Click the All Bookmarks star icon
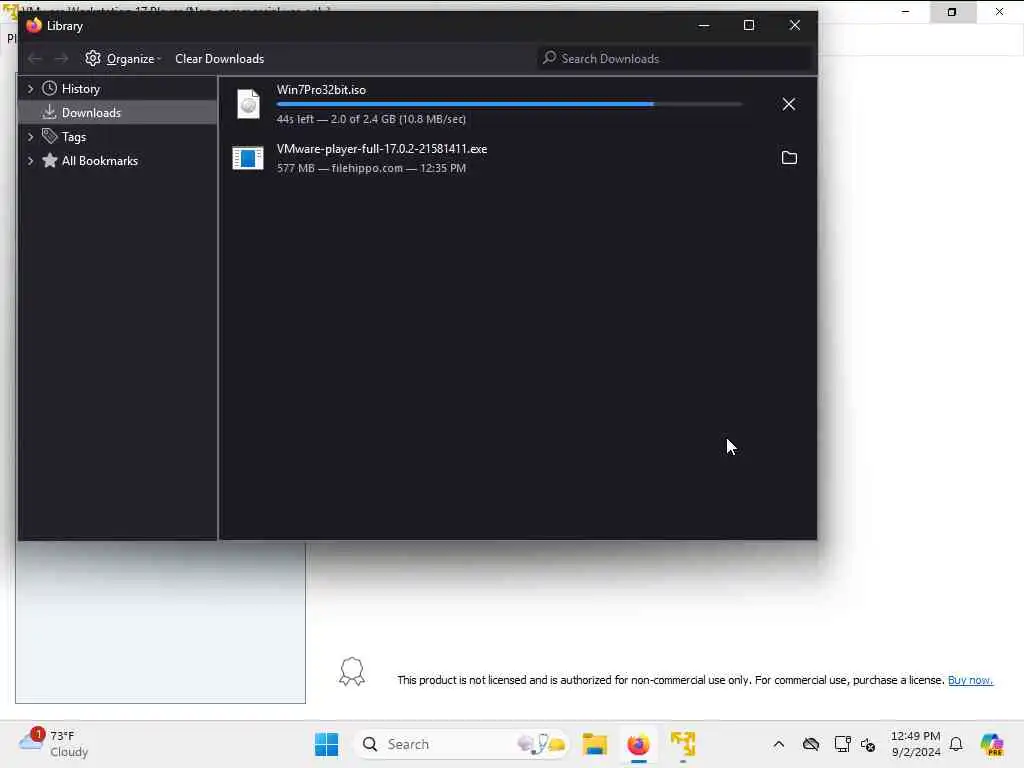The height and width of the screenshot is (768, 1024). click(x=49, y=161)
